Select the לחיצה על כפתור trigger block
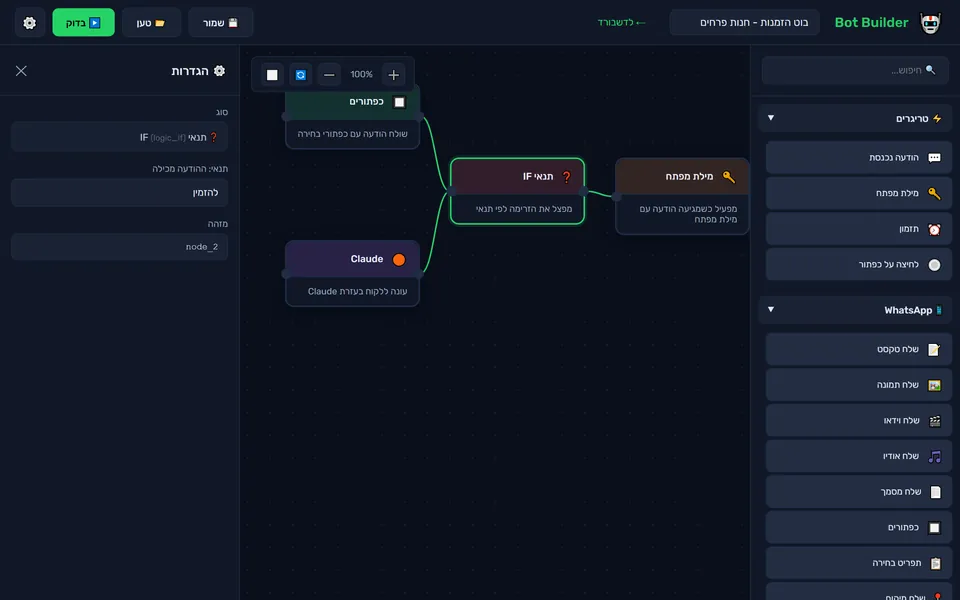 858,264
